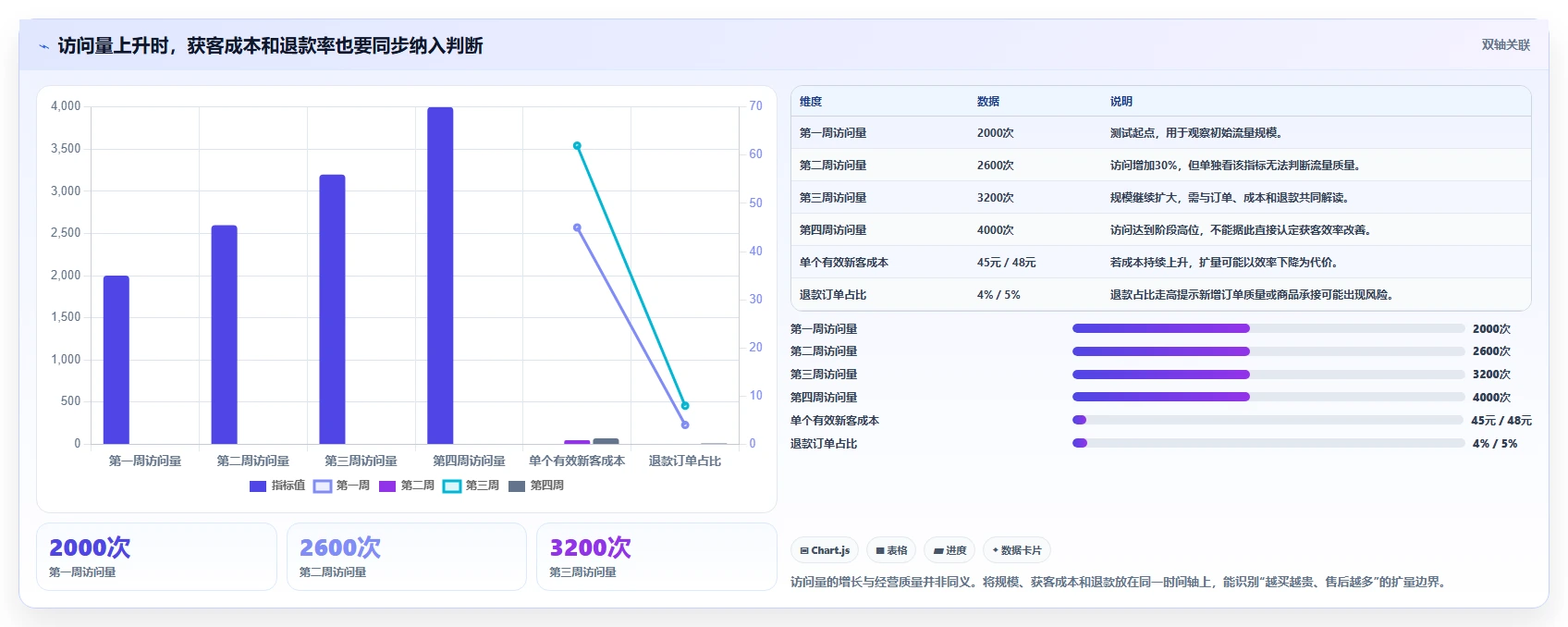Click the 第一周访问量 bar in chart
The height and width of the screenshot is (627, 1568).
point(116,360)
